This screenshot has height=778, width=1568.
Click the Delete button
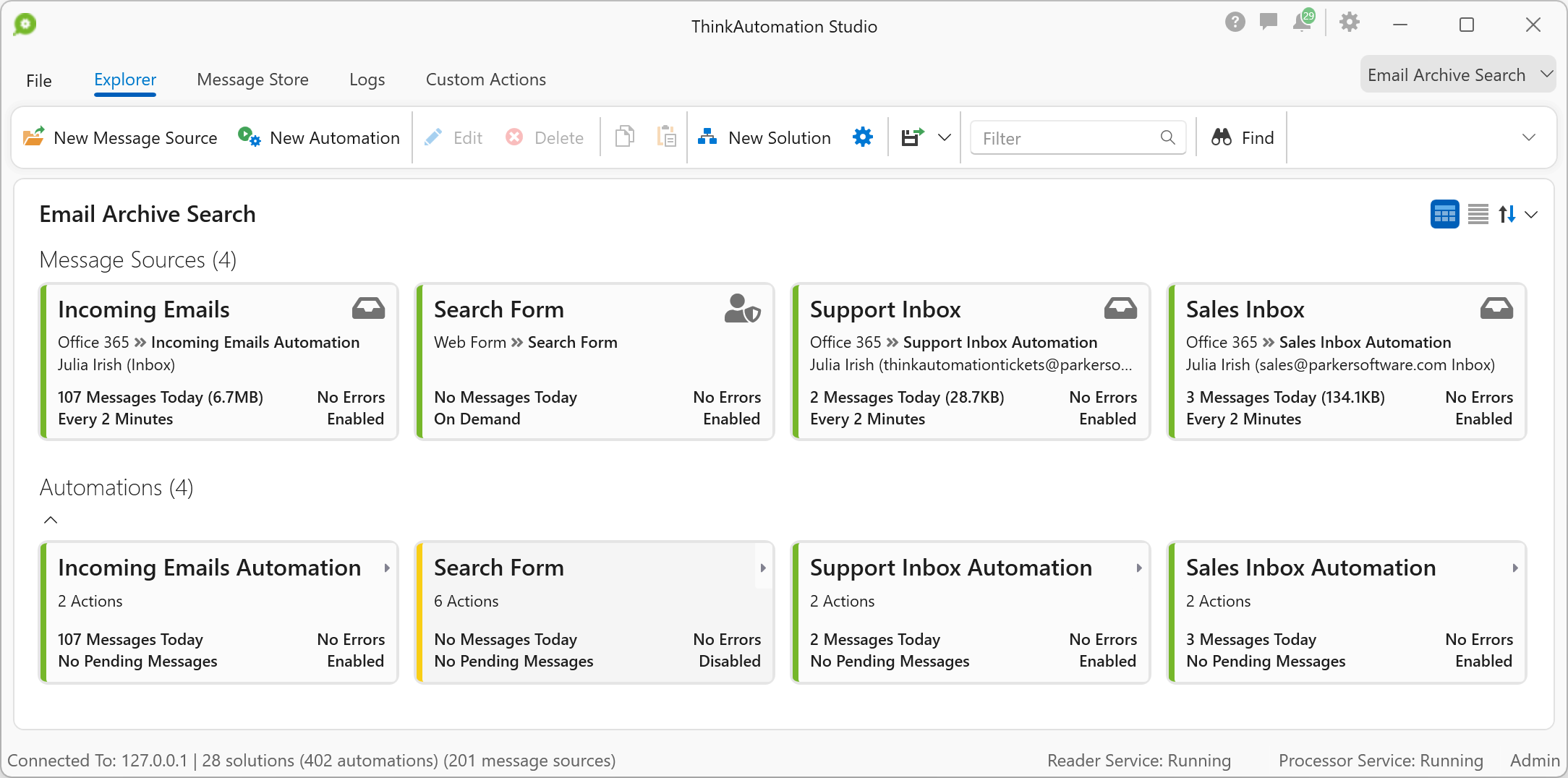(545, 137)
